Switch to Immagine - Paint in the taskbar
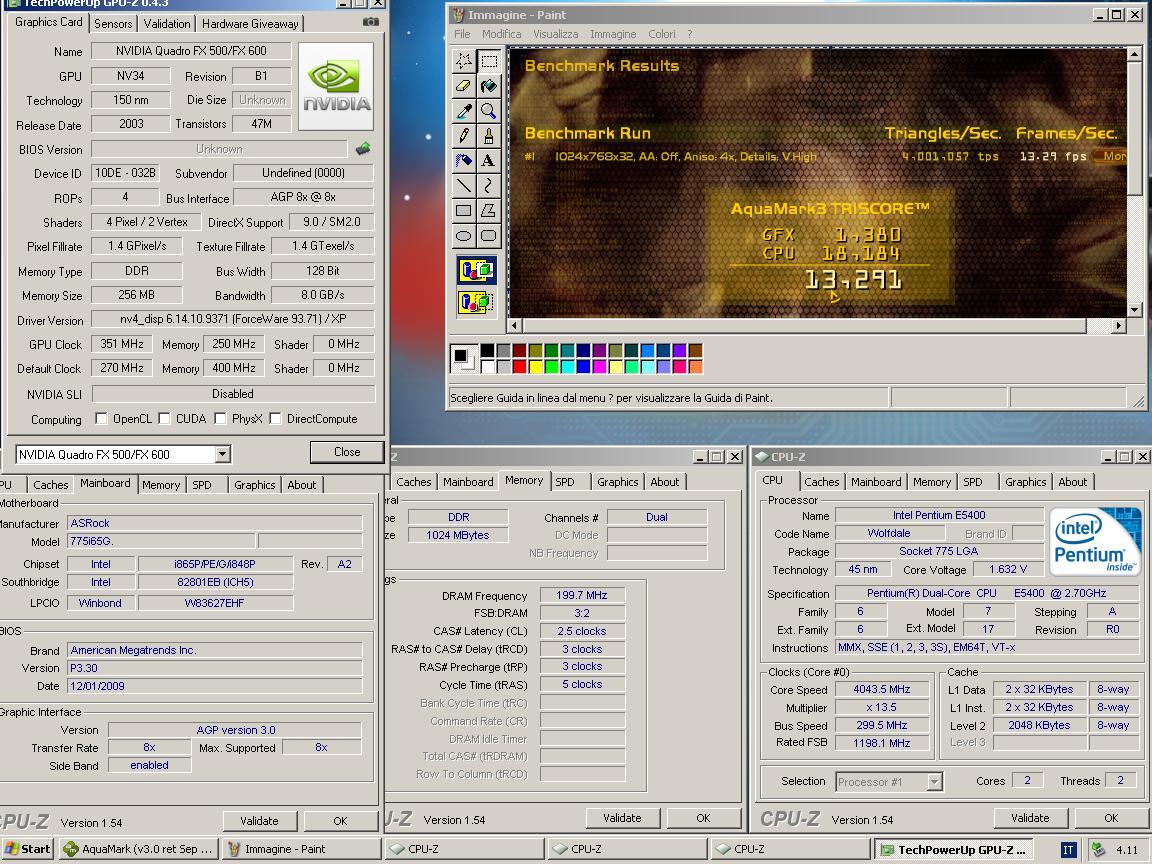 point(301,849)
